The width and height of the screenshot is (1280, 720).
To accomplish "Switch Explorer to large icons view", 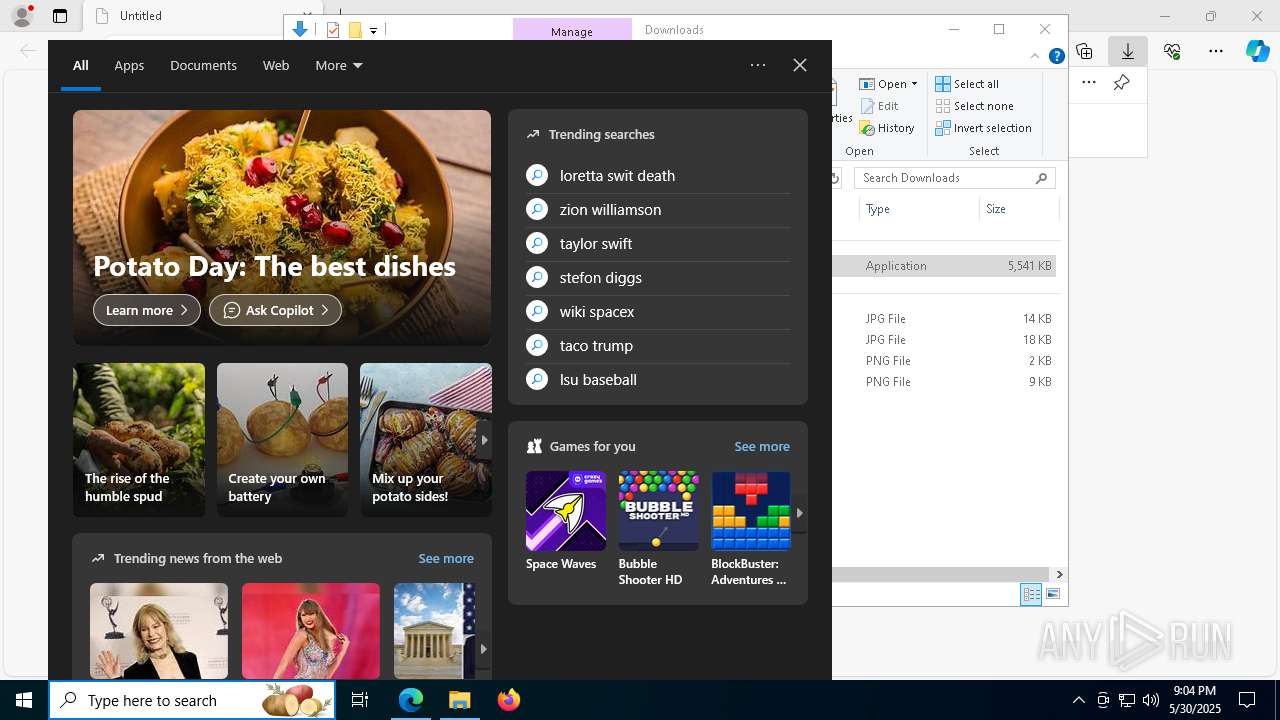I will 1052,594.
